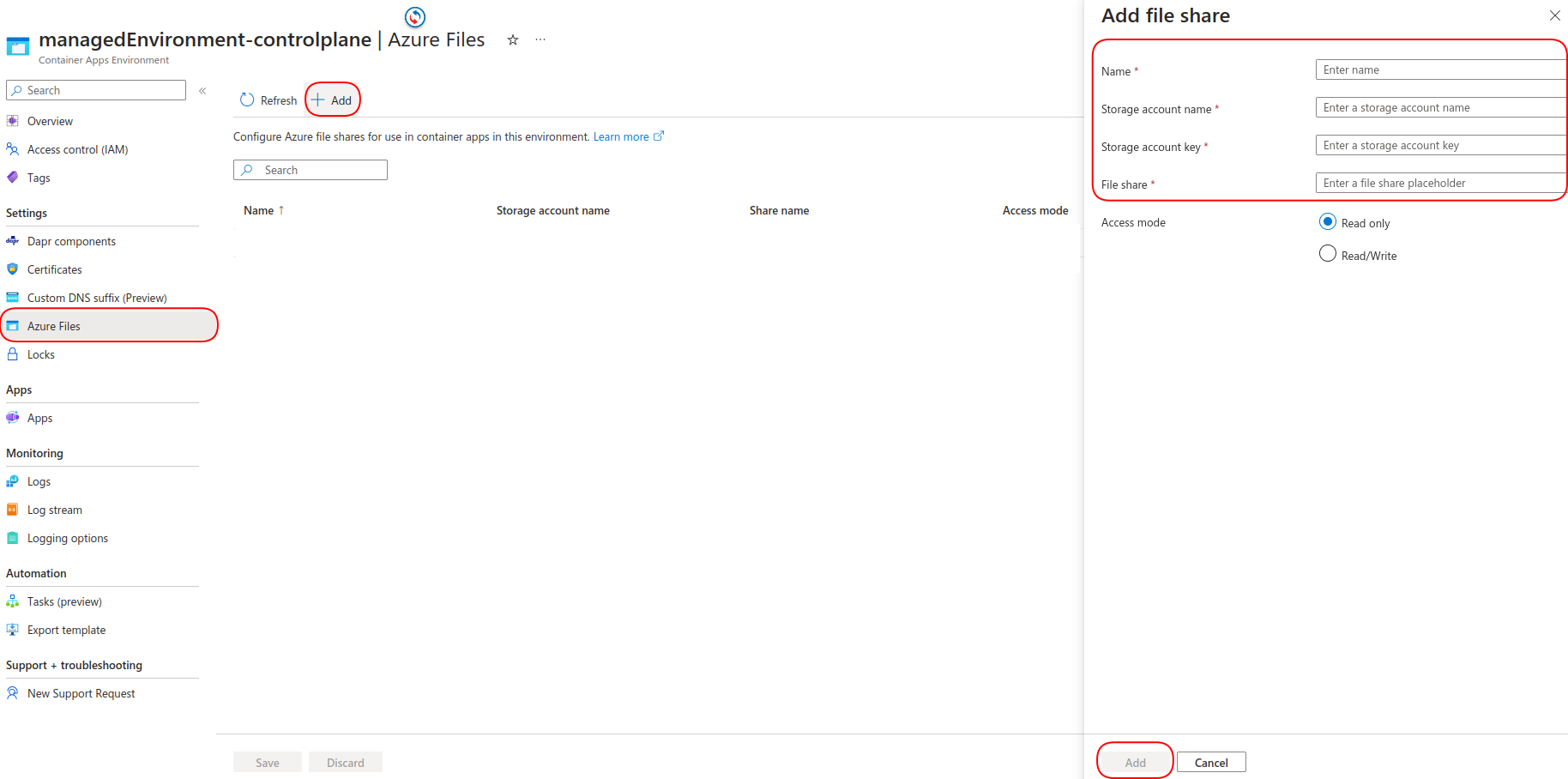The height and width of the screenshot is (779, 1568).
Task: Close the Add file share panel
Action: (1554, 15)
